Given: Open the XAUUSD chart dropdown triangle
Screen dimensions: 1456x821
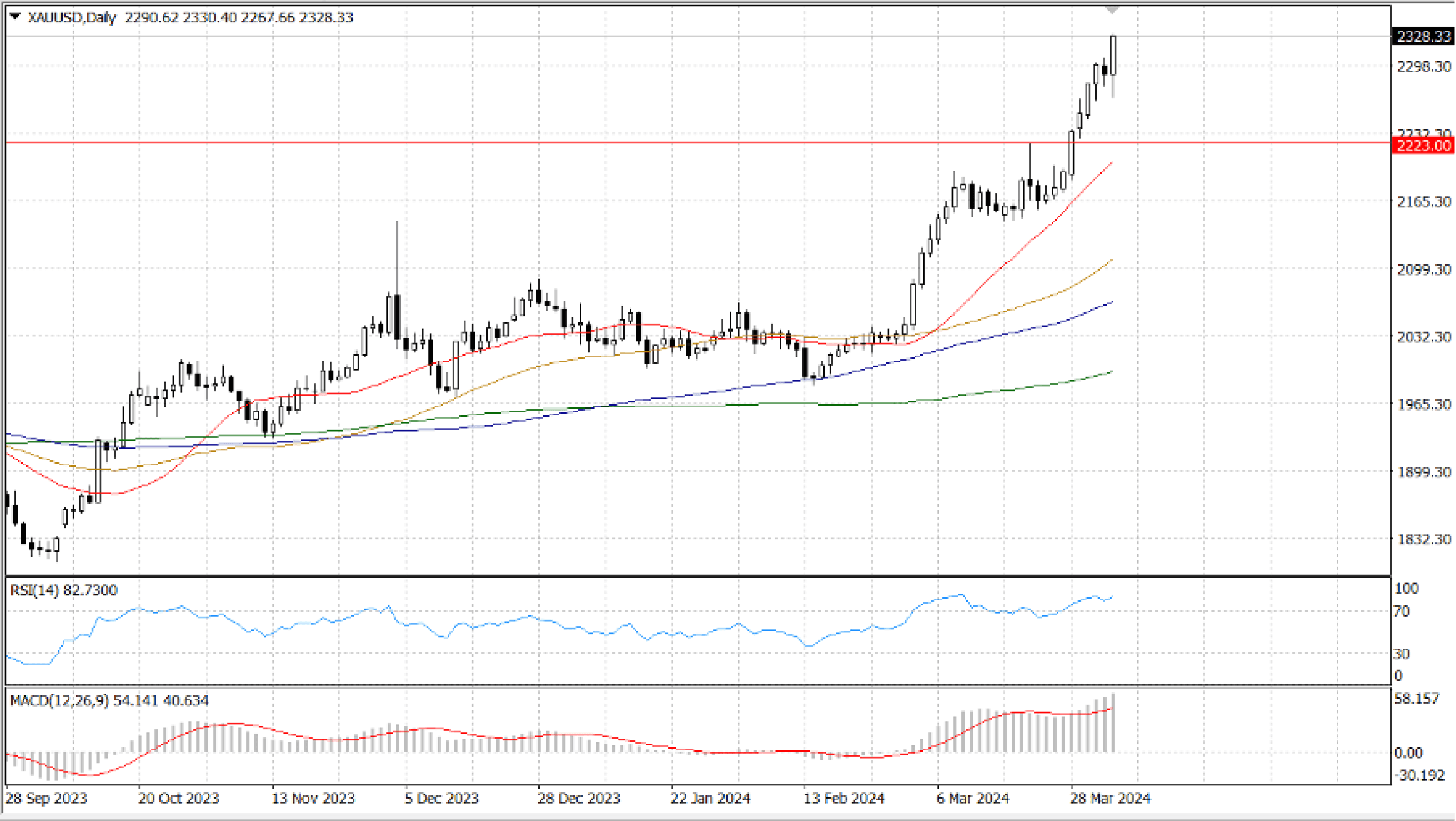Looking at the screenshot, I should pos(16,17).
